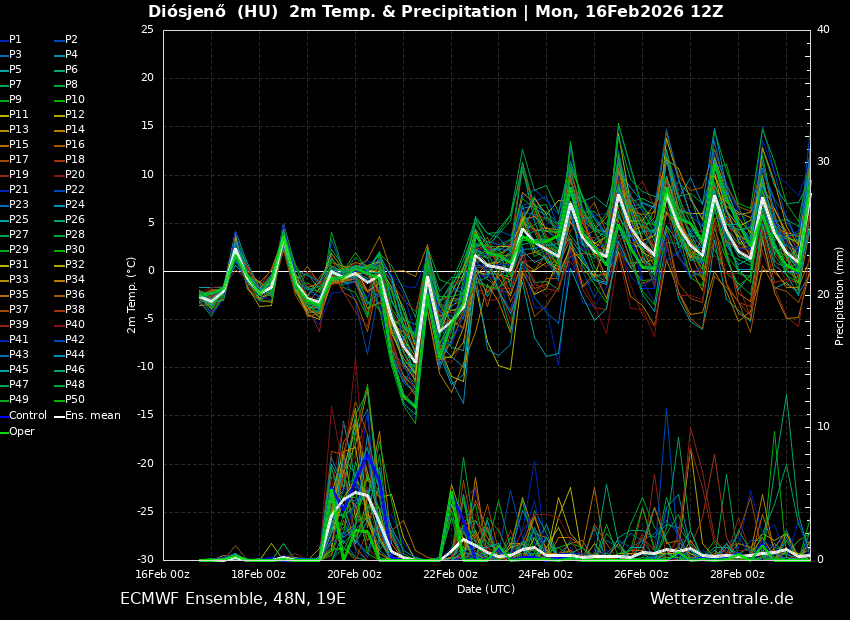Click the 40 value on precipitation axis
Screen dimensions: 850x620
823,30
